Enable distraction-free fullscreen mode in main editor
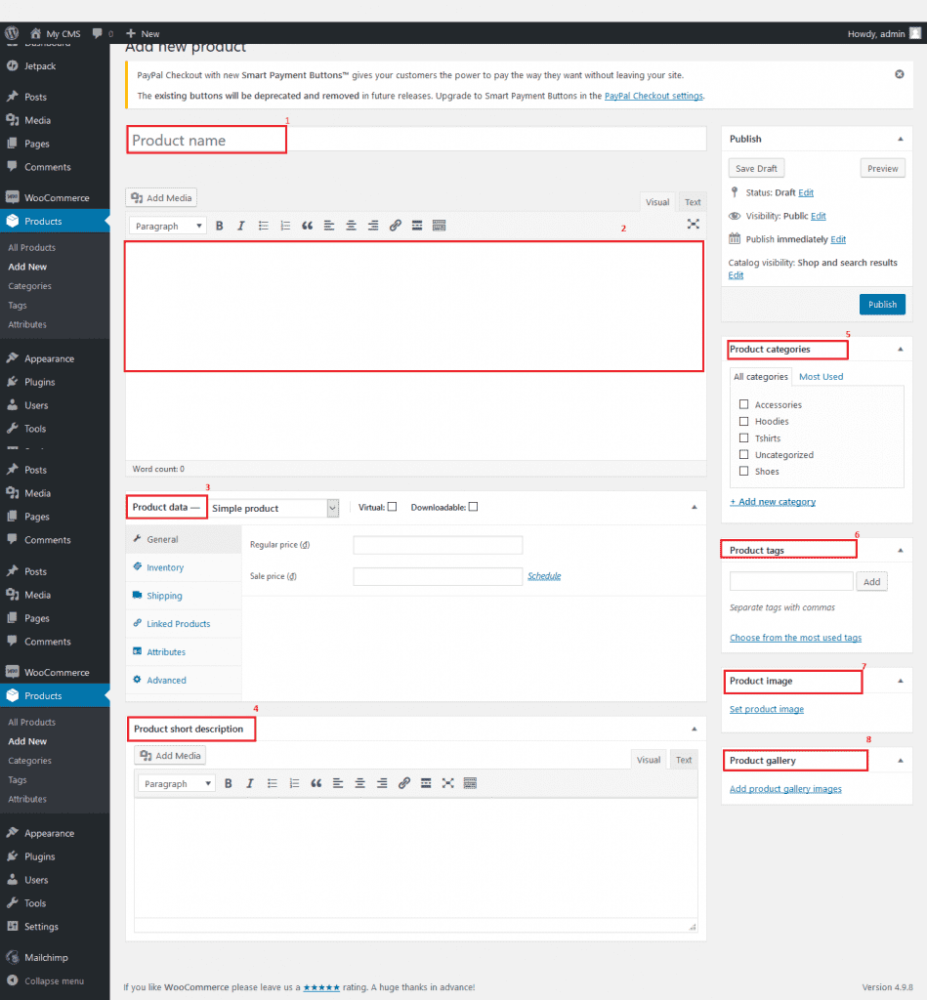Screen dimensions: 927x1000 point(693,224)
